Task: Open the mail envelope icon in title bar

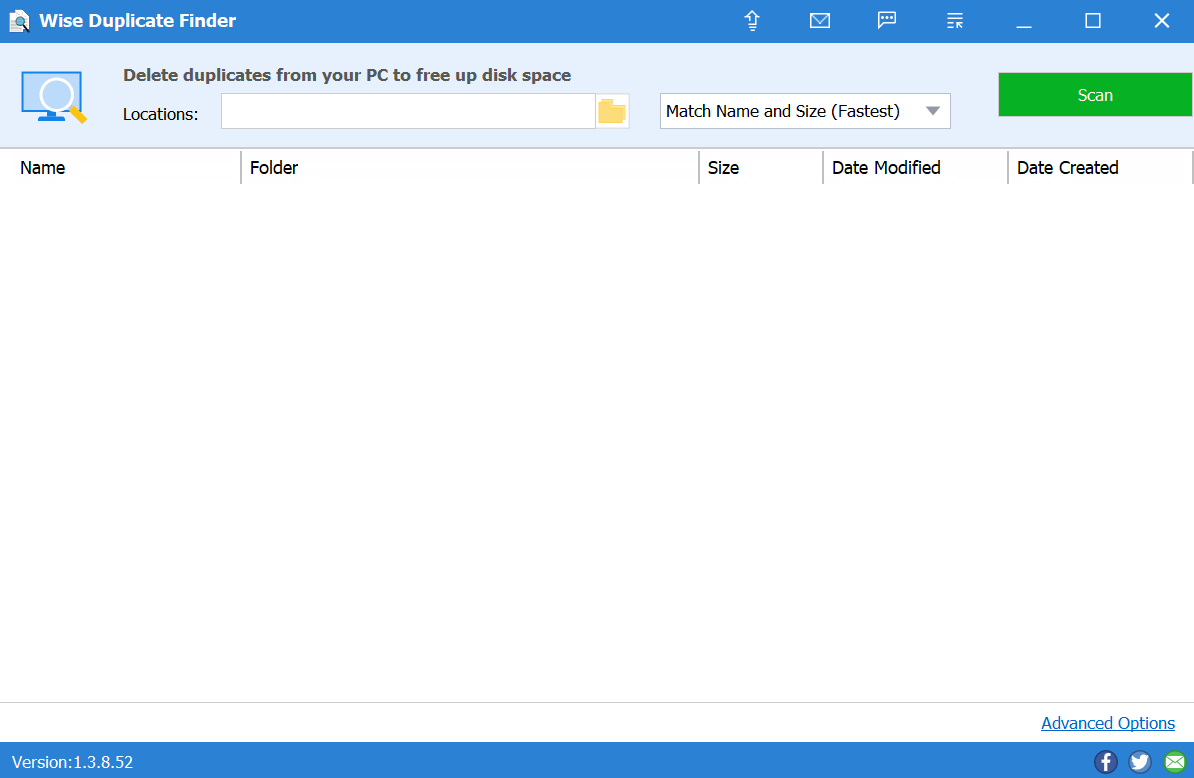Action: 820,21
